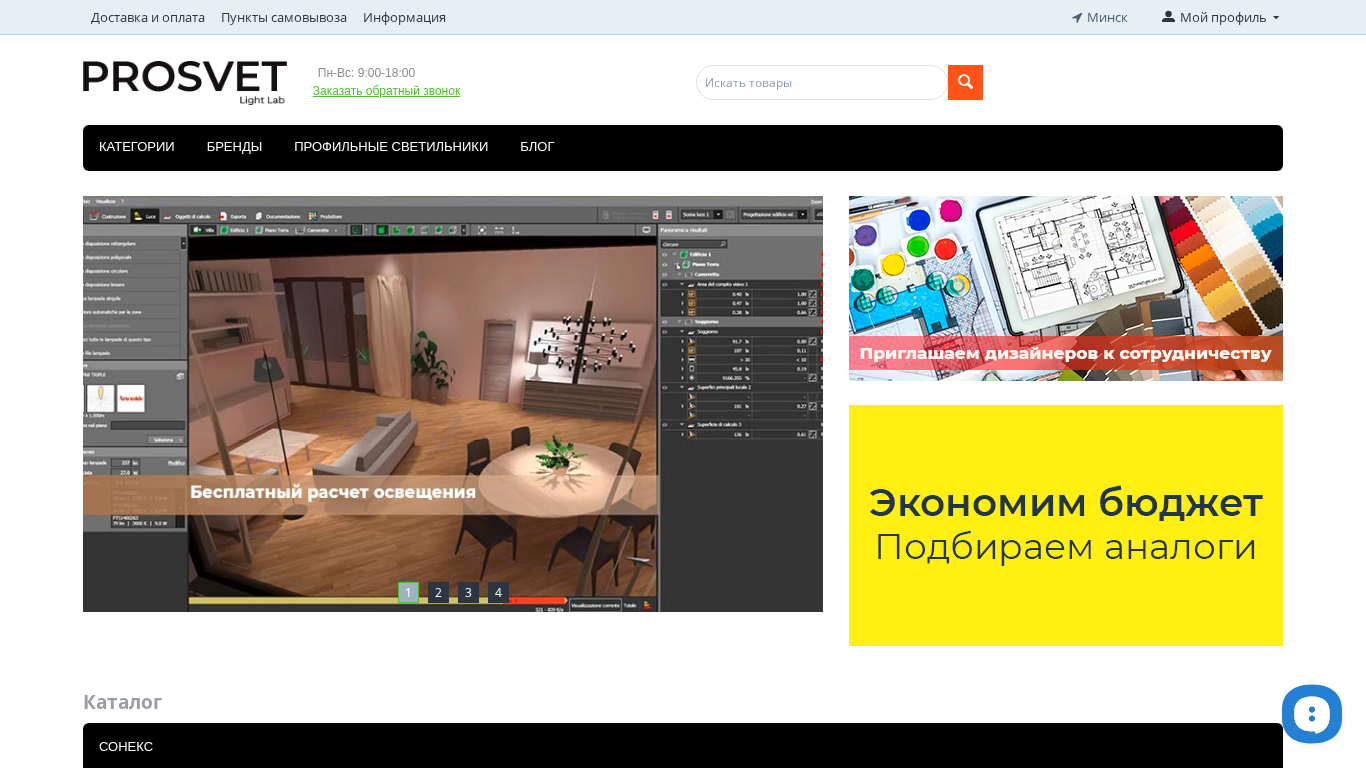Click the user profile person icon

pyautogui.click(x=1168, y=17)
